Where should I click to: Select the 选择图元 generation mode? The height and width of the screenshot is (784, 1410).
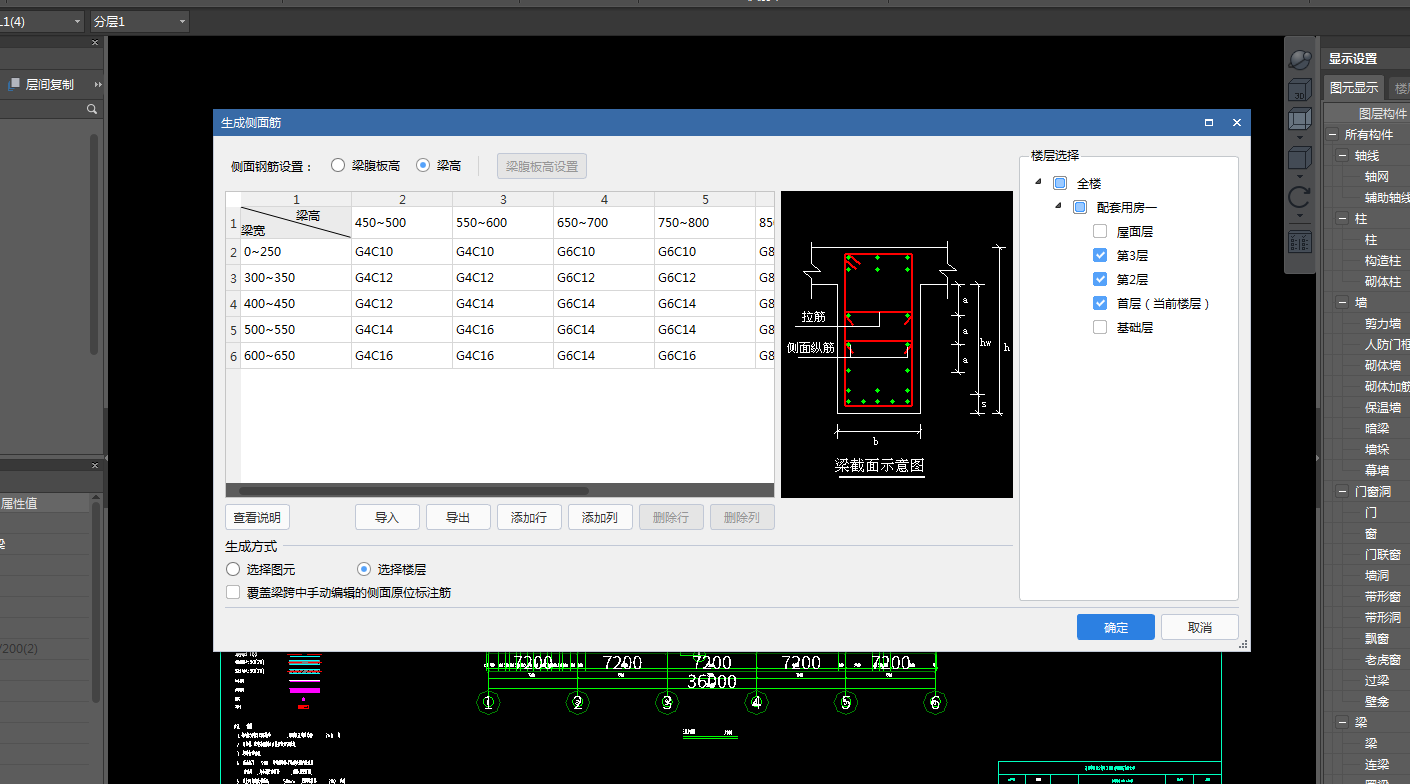point(233,569)
